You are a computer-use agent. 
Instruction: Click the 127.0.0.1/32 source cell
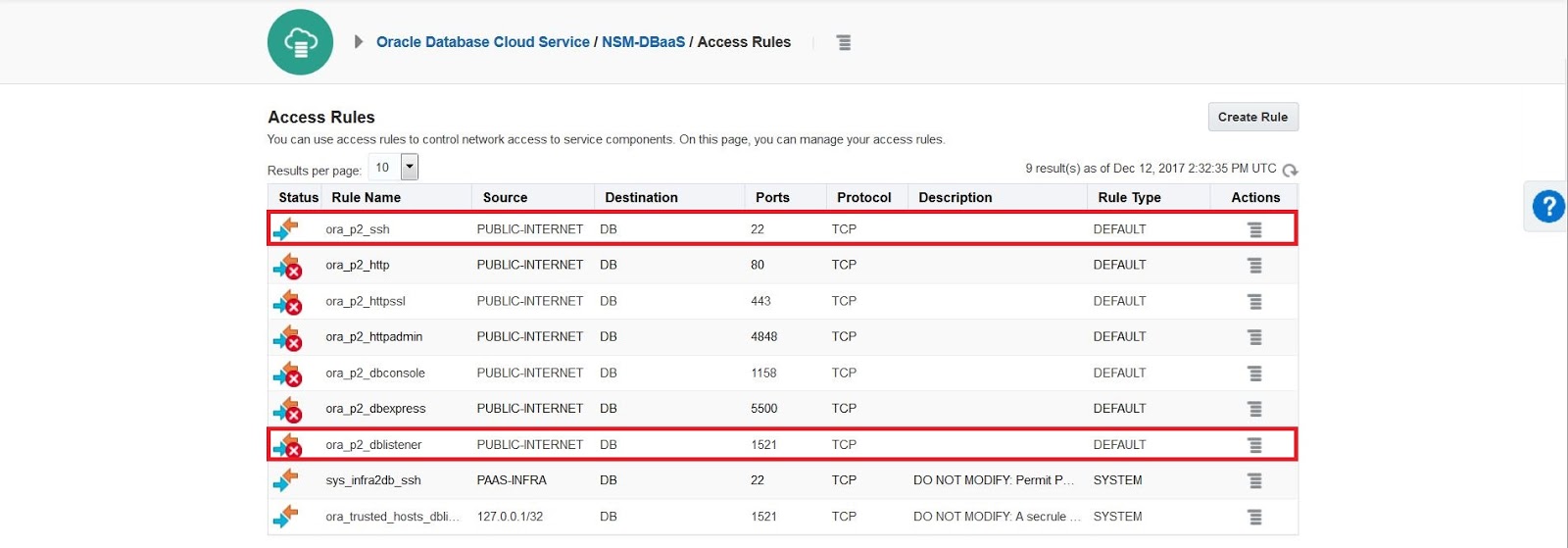coord(510,516)
